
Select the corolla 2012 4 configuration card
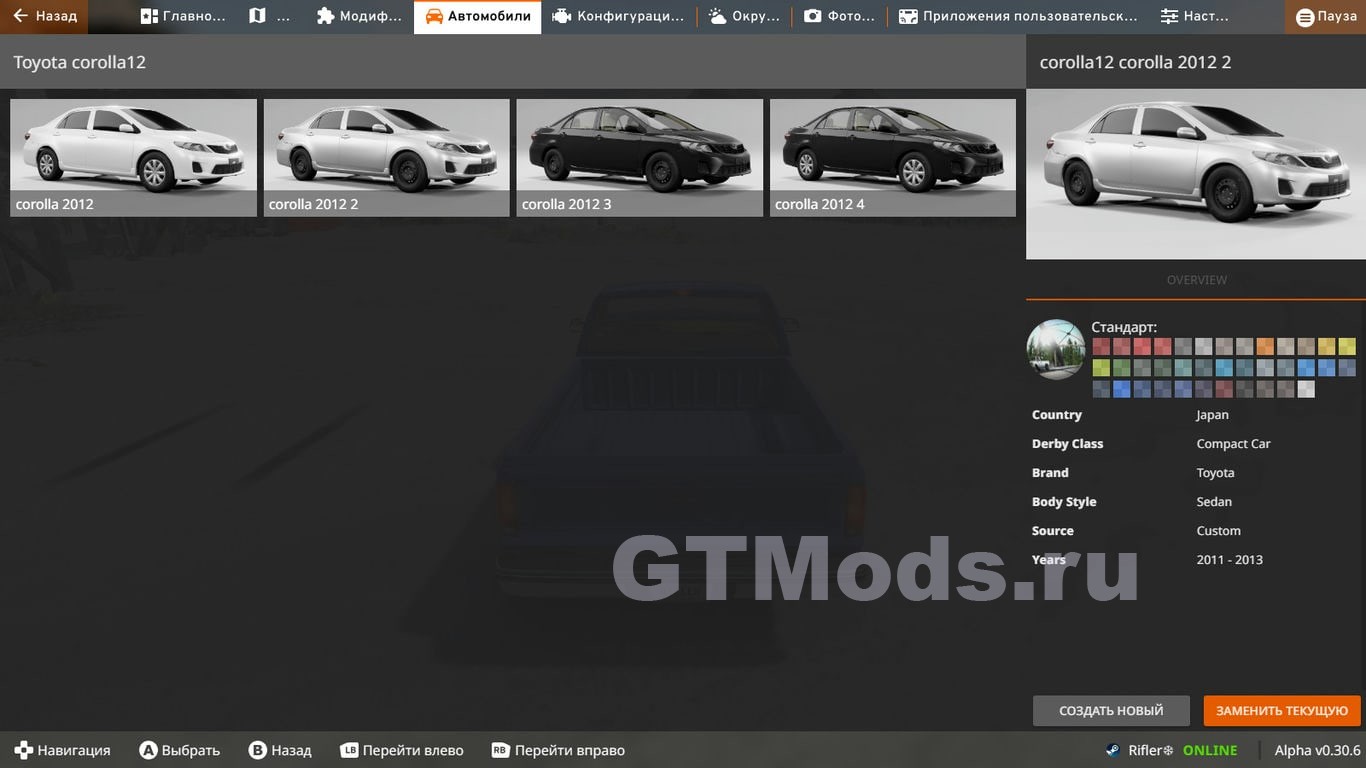point(892,157)
